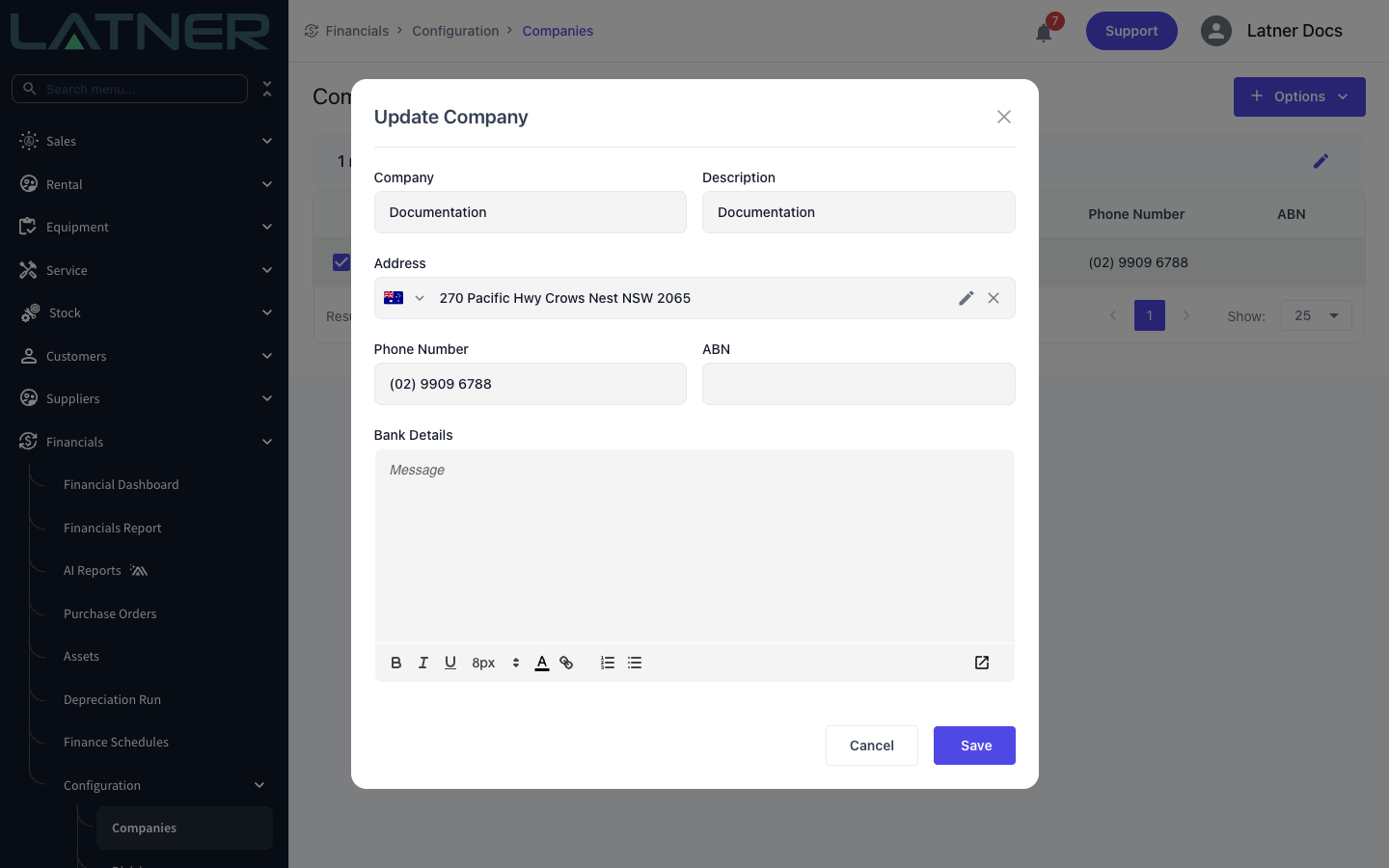1389x868 pixels.
Task: Expand the Bank Details editor in popout
Action: [982, 663]
